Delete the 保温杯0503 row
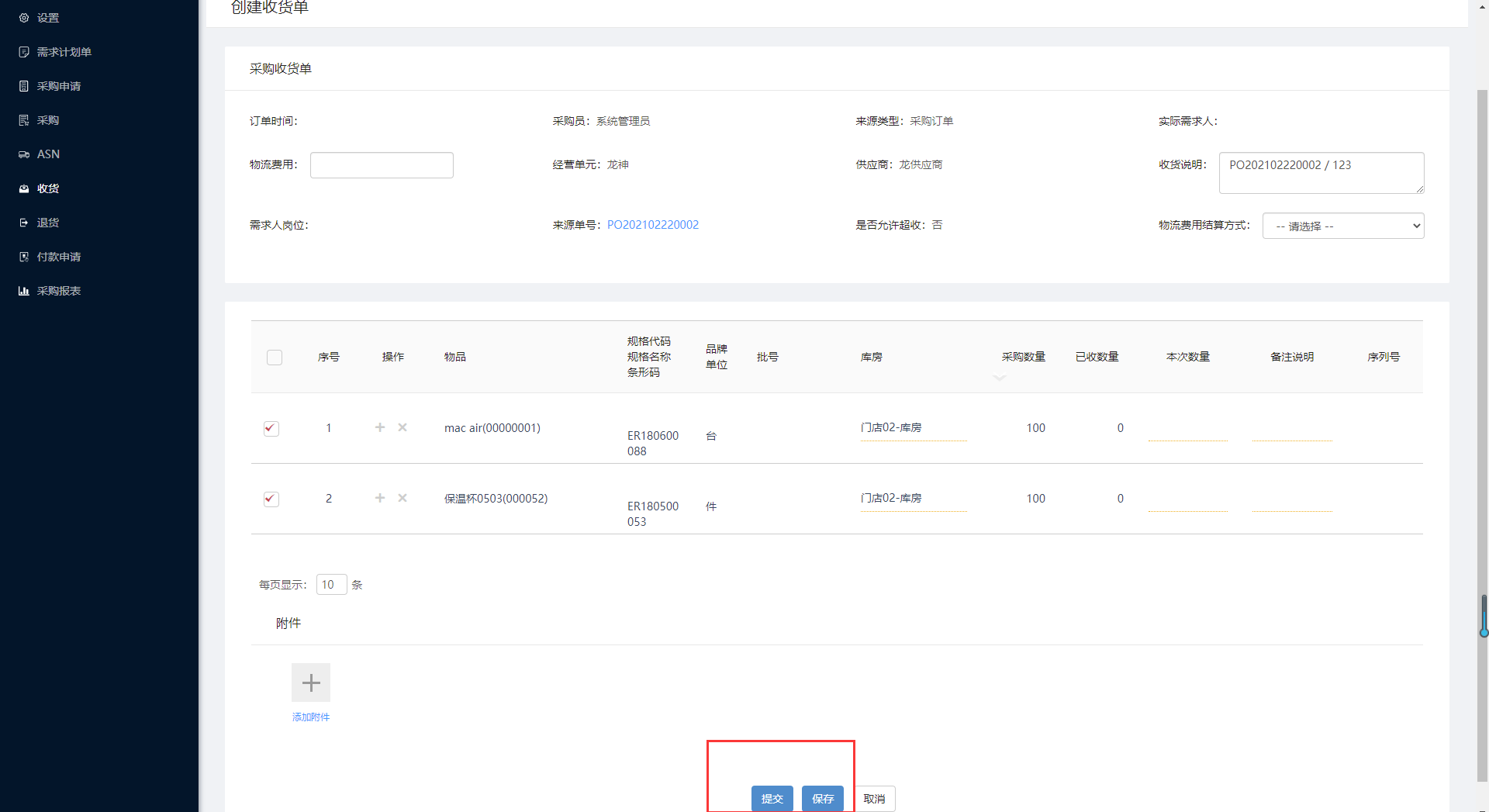 click(x=402, y=498)
